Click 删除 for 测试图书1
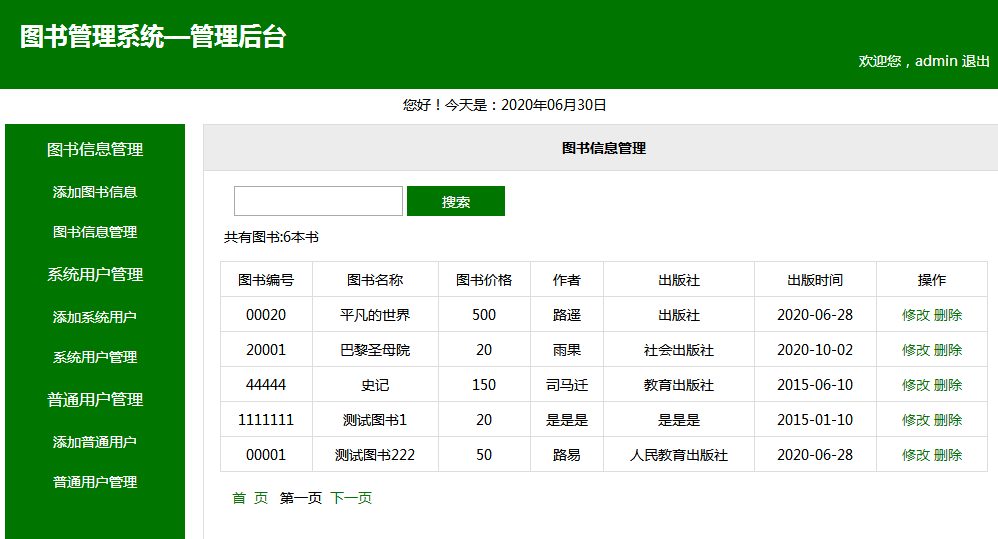This screenshot has width=998, height=539. [x=948, y=420]
